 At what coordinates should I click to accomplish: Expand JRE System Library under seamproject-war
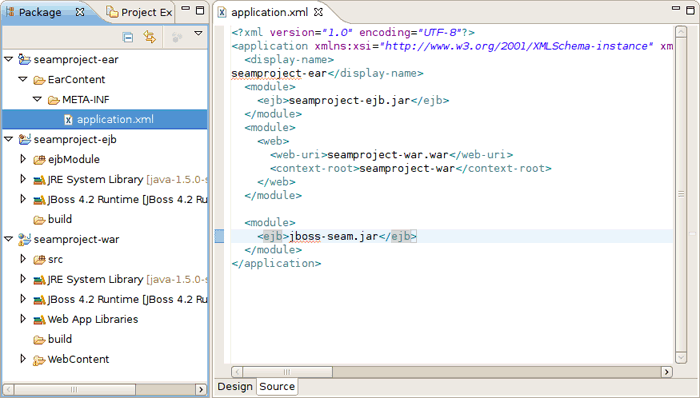pyautogui.click(x=23, y=278)
